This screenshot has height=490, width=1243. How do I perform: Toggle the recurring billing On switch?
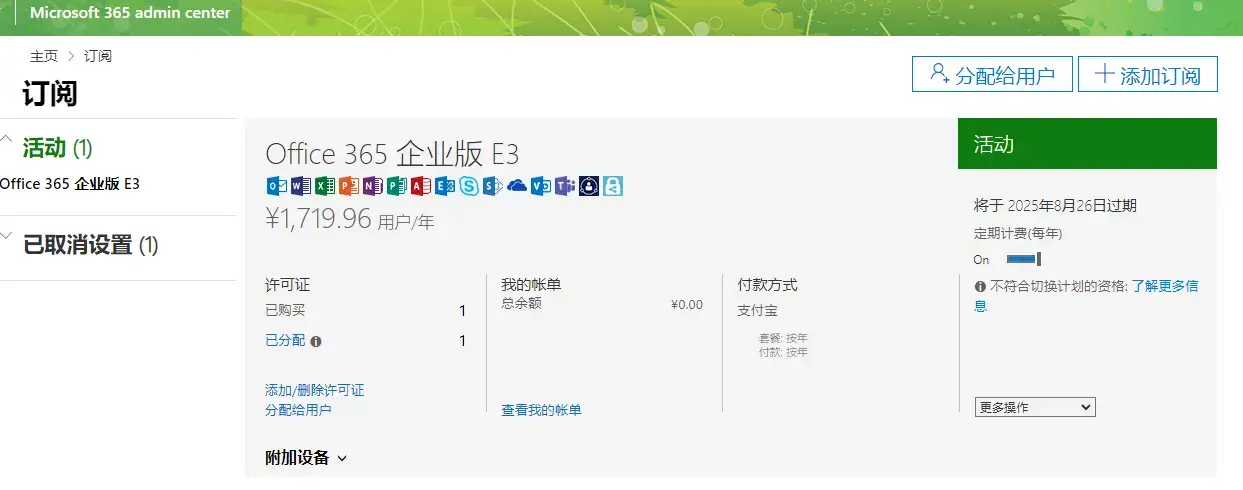1024,260
